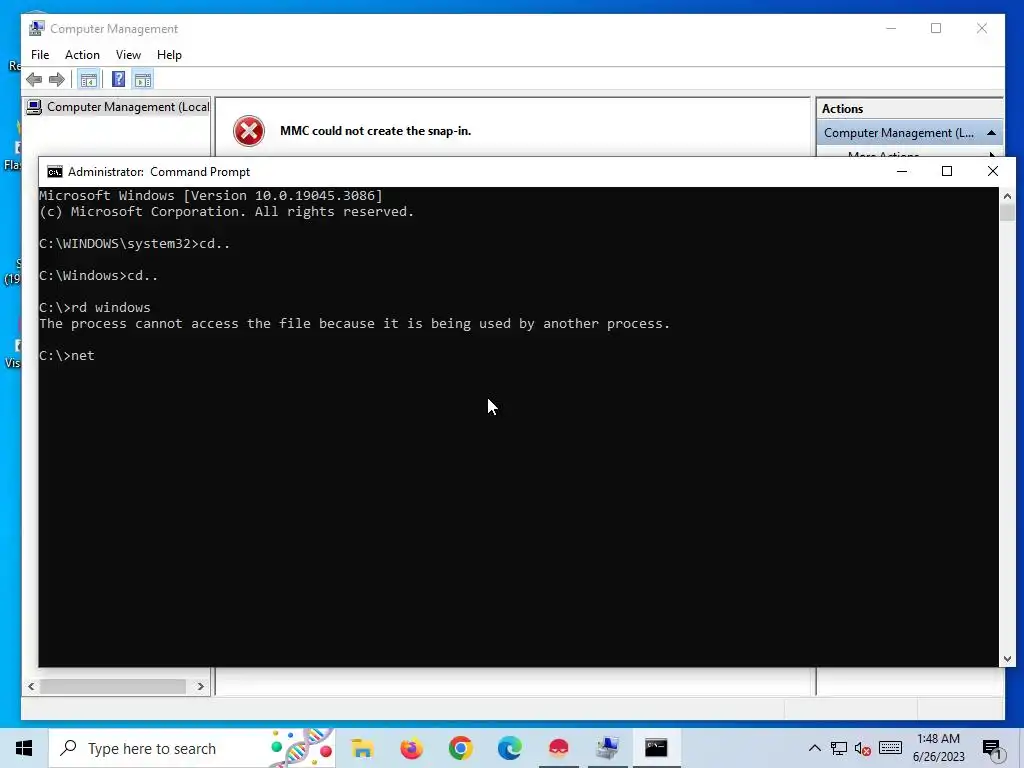This screenshot has height=768, width=1024.
Task: Minimize the Command Prompt window
Action: click(902, 171)
